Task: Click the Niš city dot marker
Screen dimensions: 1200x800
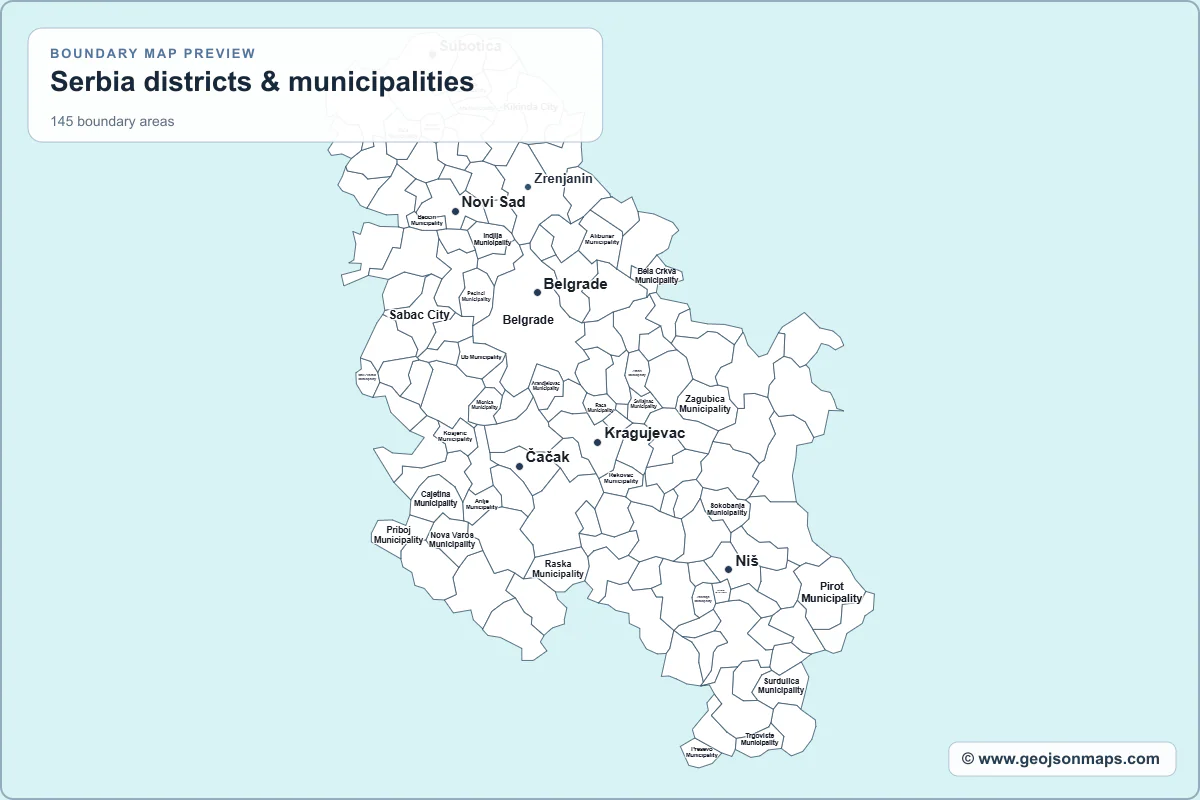Action: tap(729, 570)
